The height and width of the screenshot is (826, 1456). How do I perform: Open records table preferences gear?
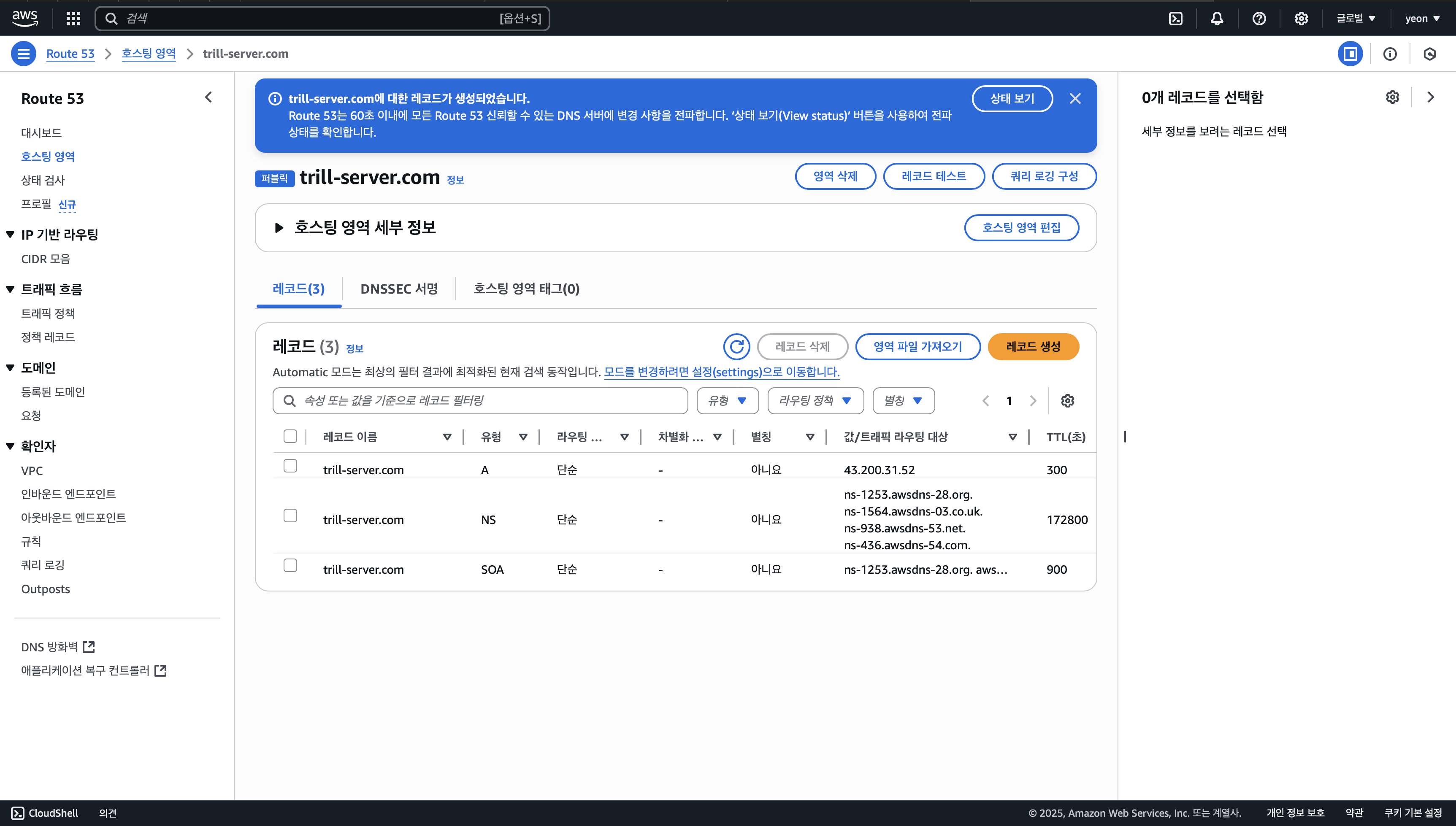pyautogui.click(x=1067, y=401)
